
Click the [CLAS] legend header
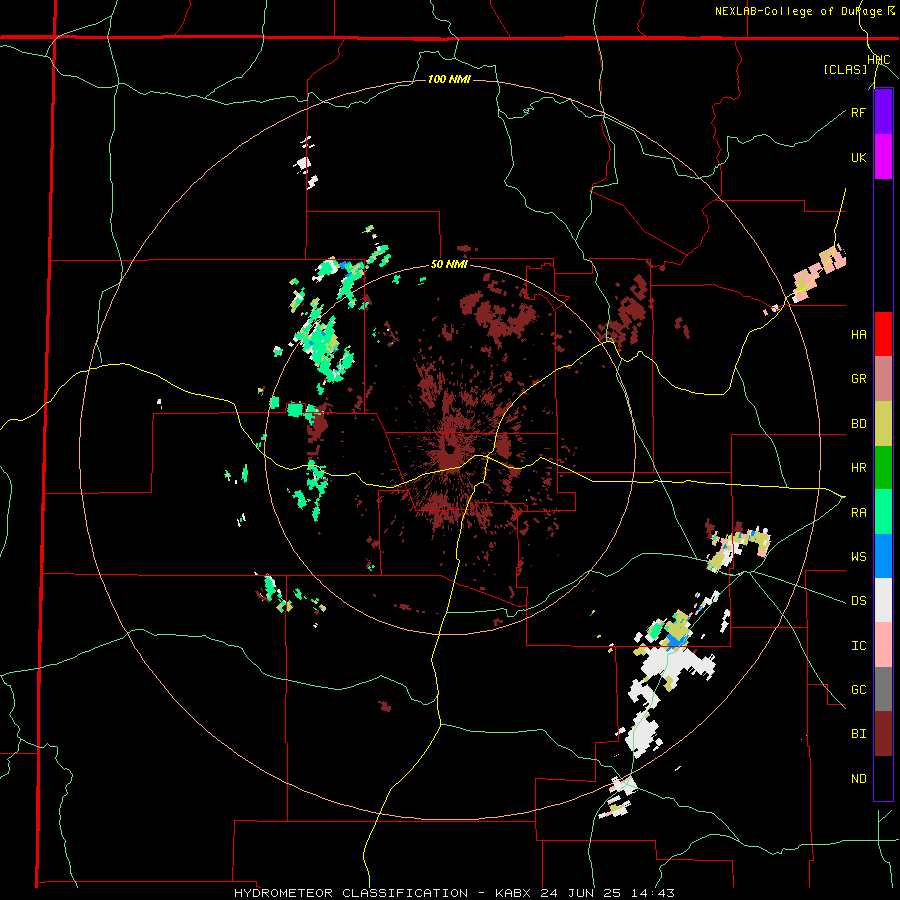pyautogui.click(x=845, y=69)
